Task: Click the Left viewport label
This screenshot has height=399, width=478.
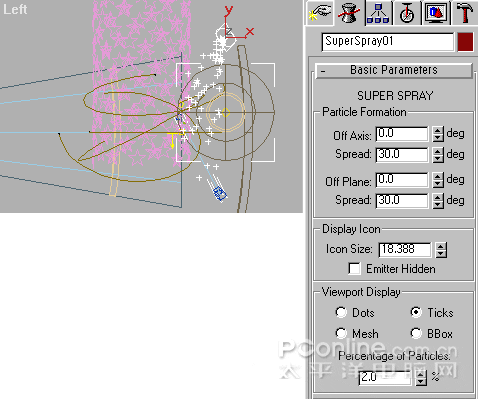Action: point(15,9)
